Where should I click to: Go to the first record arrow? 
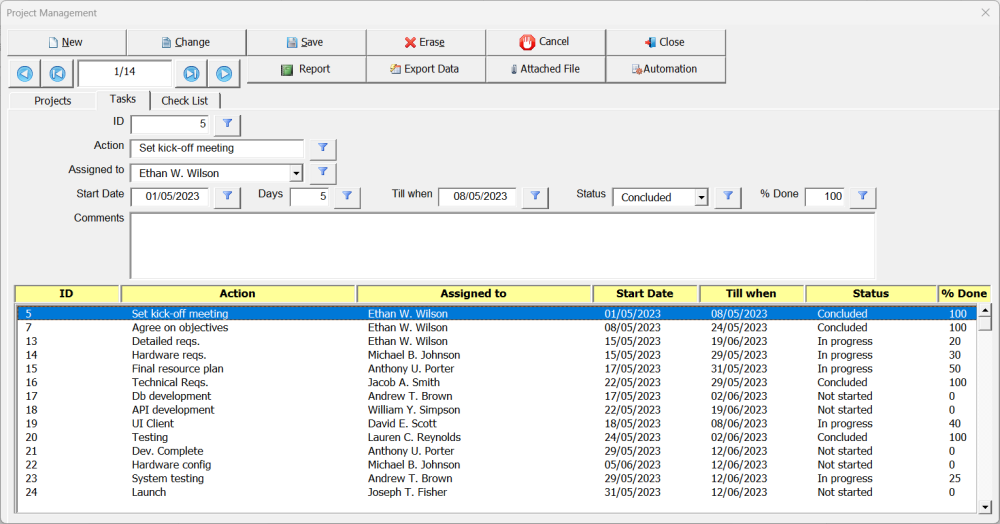click(57, 73)
